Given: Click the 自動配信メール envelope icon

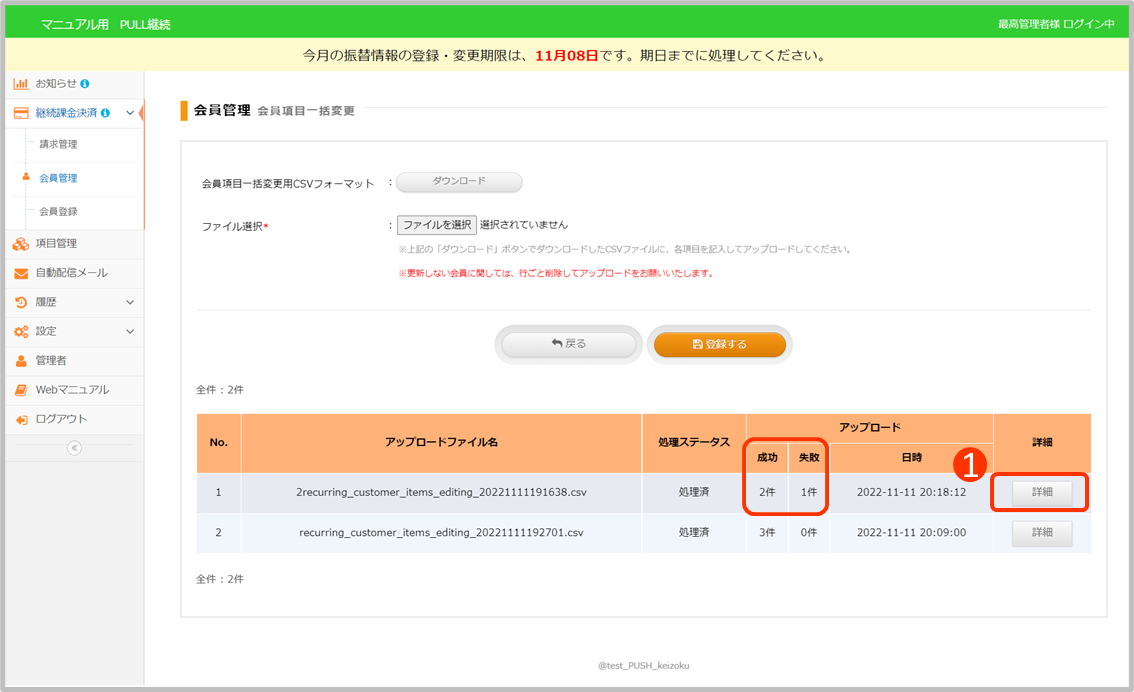Looking at the screenshot, I should coord(21,273).
